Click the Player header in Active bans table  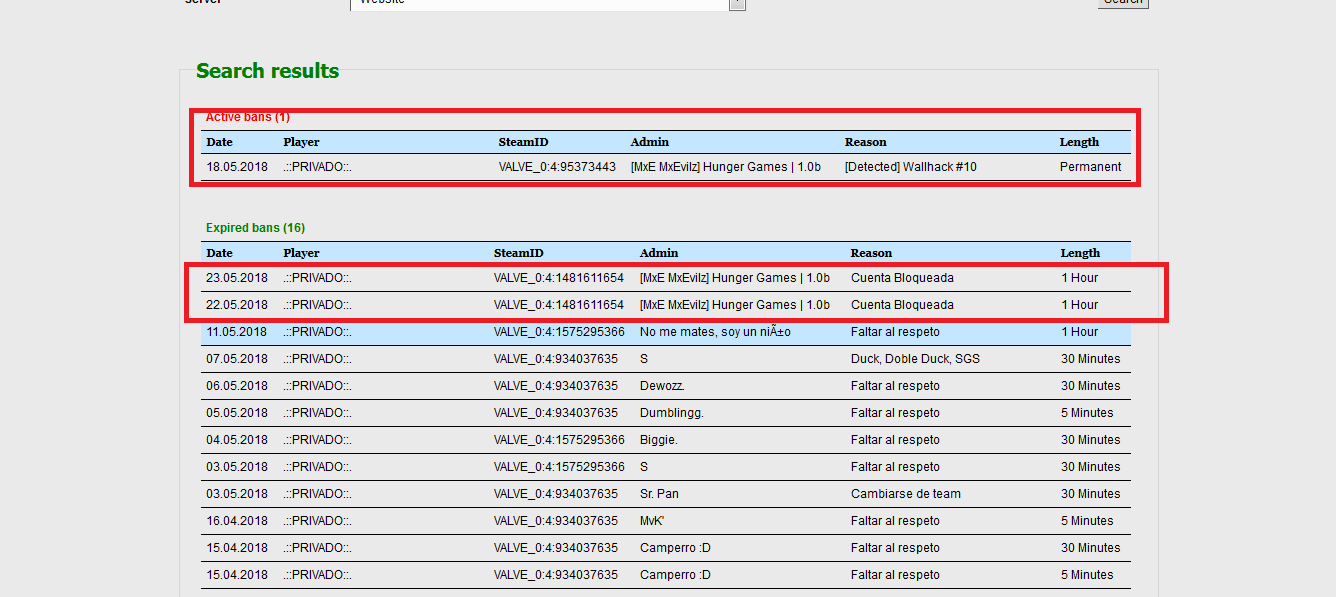pyautogui.click(x=301, y=142)
